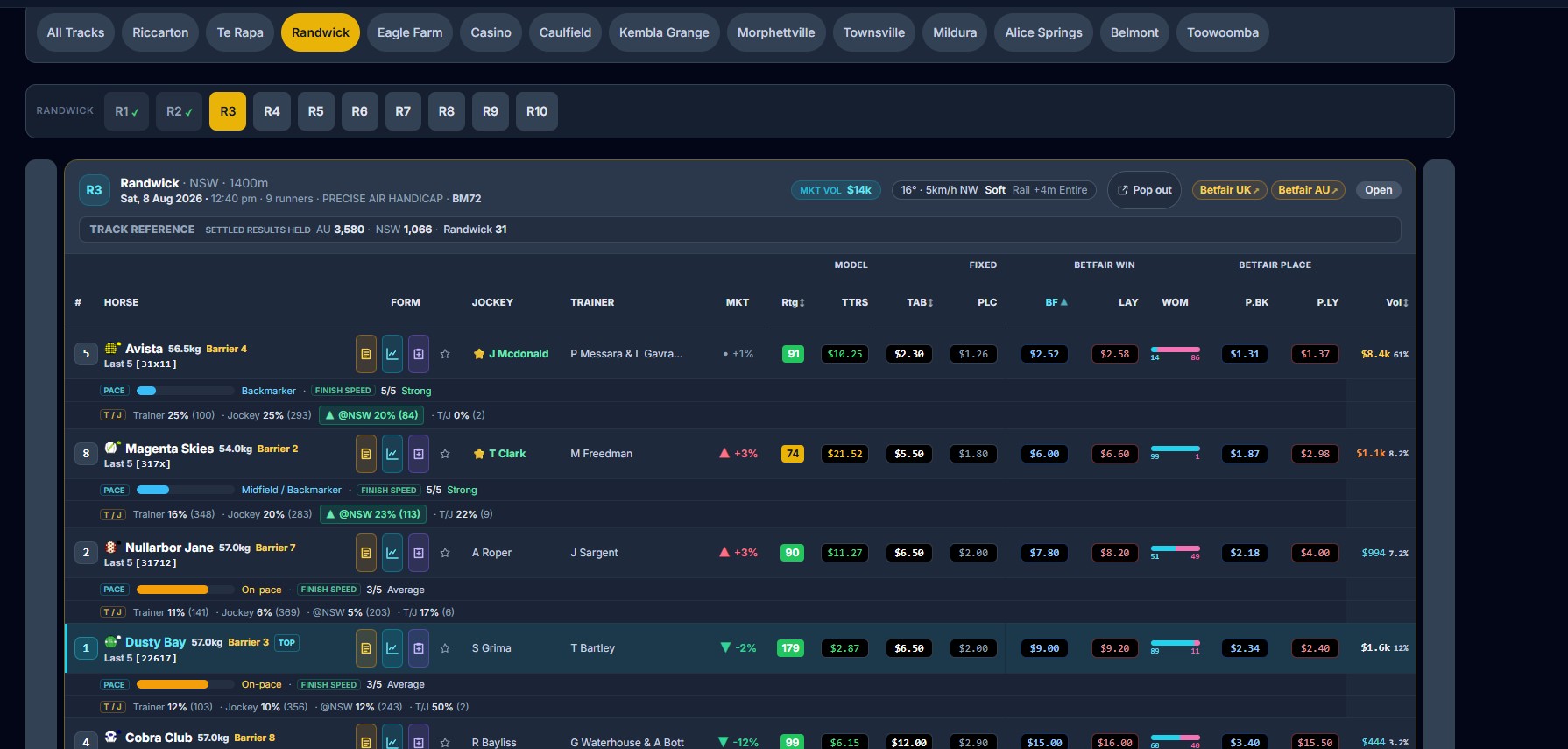The width and height of the screenshot is (1568, 749).
Task: Open the form notes icon for Cobra Club
Action: click(366, 737)
